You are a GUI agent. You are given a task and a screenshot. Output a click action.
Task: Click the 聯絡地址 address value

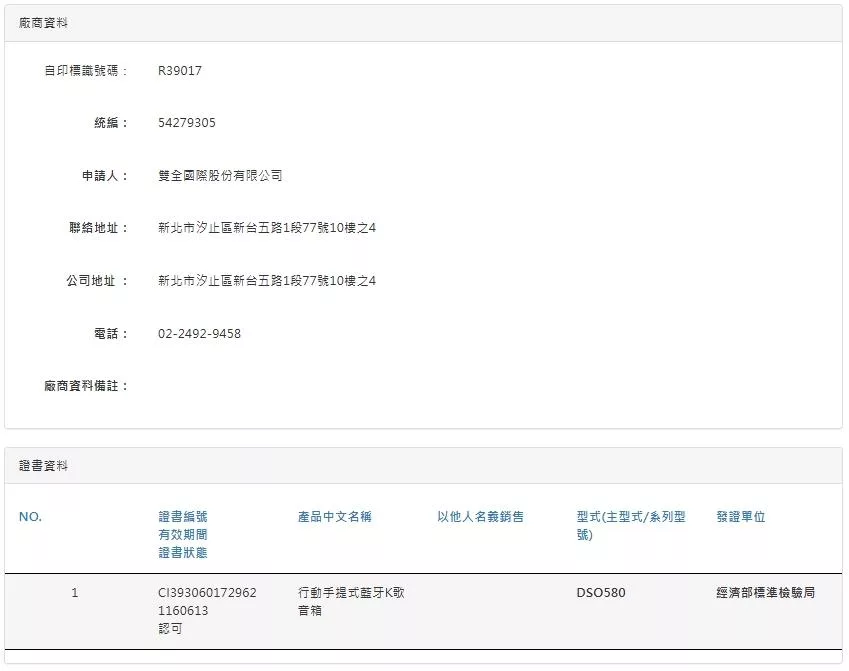pyautogui.click(x=267, y=228)
